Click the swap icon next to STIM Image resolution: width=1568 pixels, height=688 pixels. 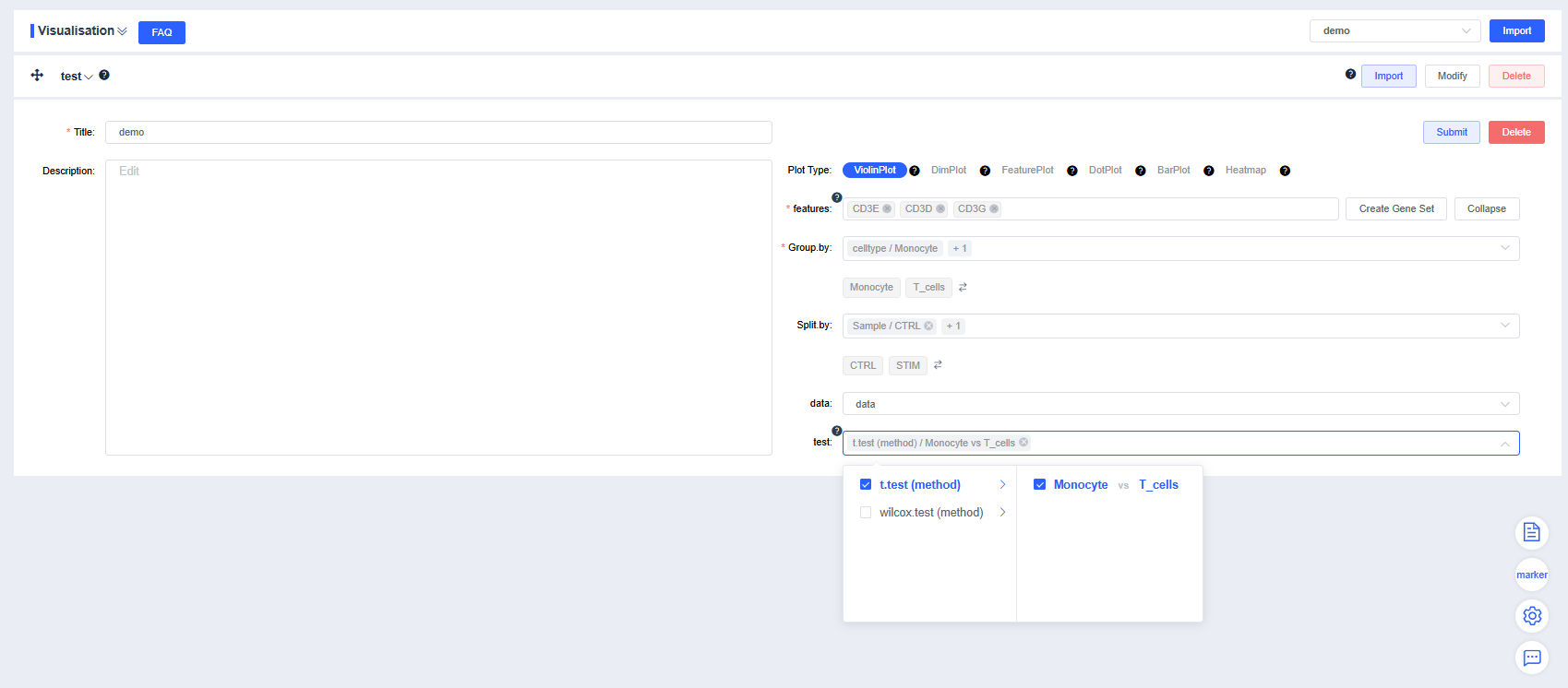tap(938, 365)
